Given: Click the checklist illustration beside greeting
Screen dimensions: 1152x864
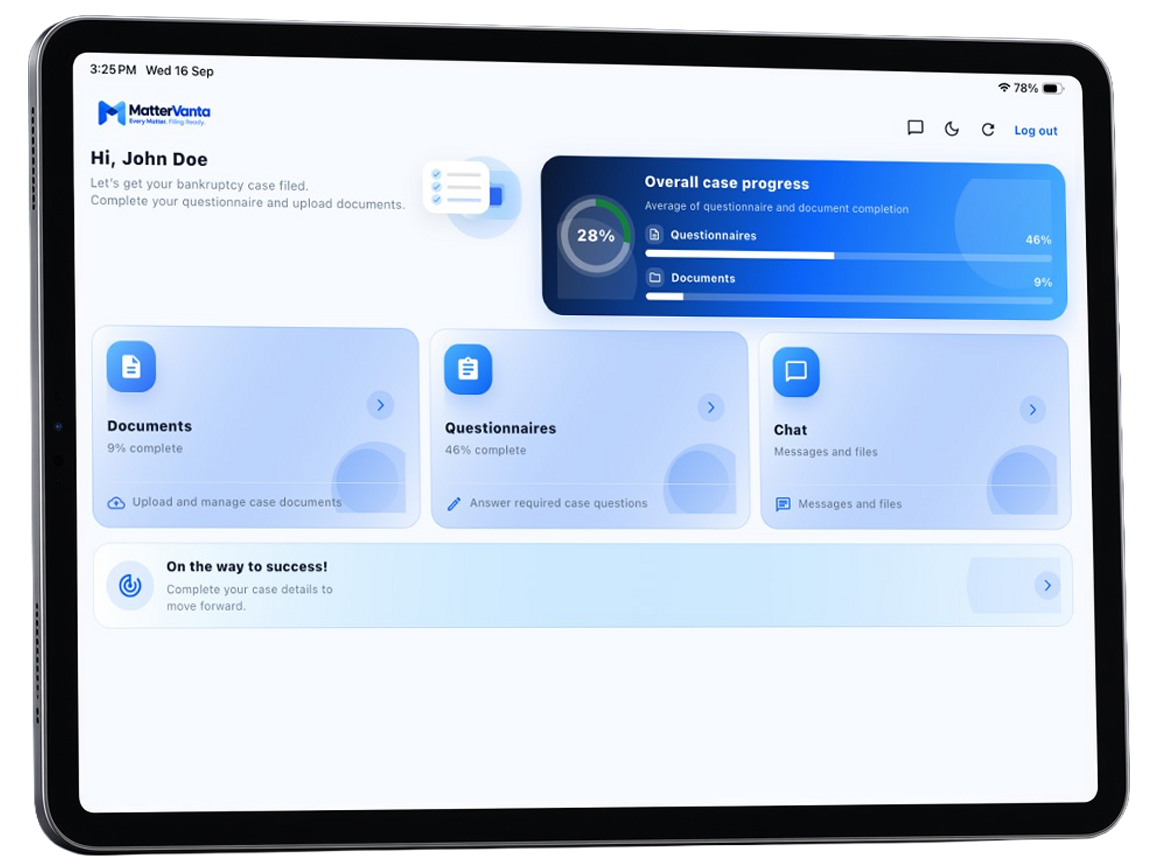Looking at the screenshot, I should click(472, 195).
